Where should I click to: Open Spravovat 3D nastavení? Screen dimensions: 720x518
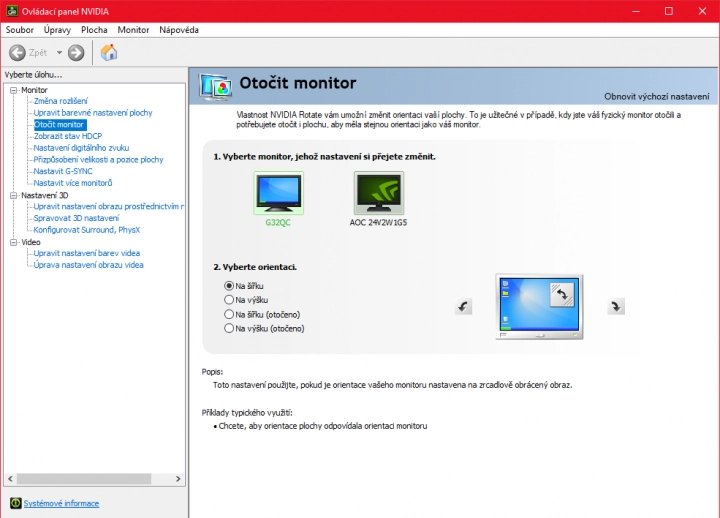pos(76,218)
